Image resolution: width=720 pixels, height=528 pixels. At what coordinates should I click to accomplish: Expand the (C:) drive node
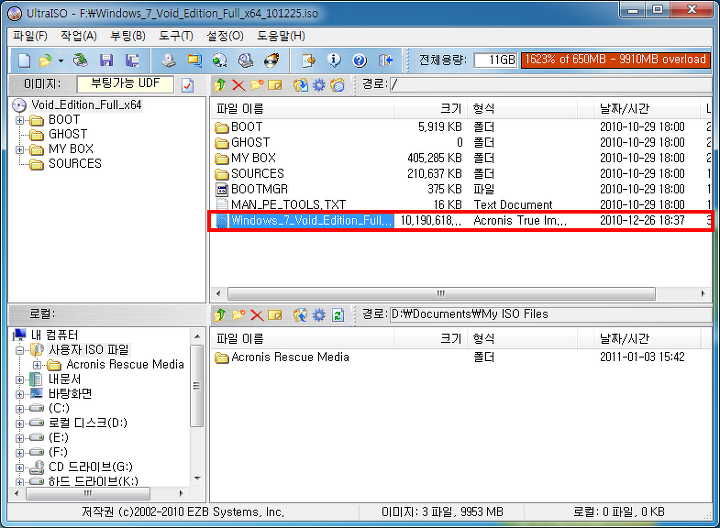click(x=20, y=409)
